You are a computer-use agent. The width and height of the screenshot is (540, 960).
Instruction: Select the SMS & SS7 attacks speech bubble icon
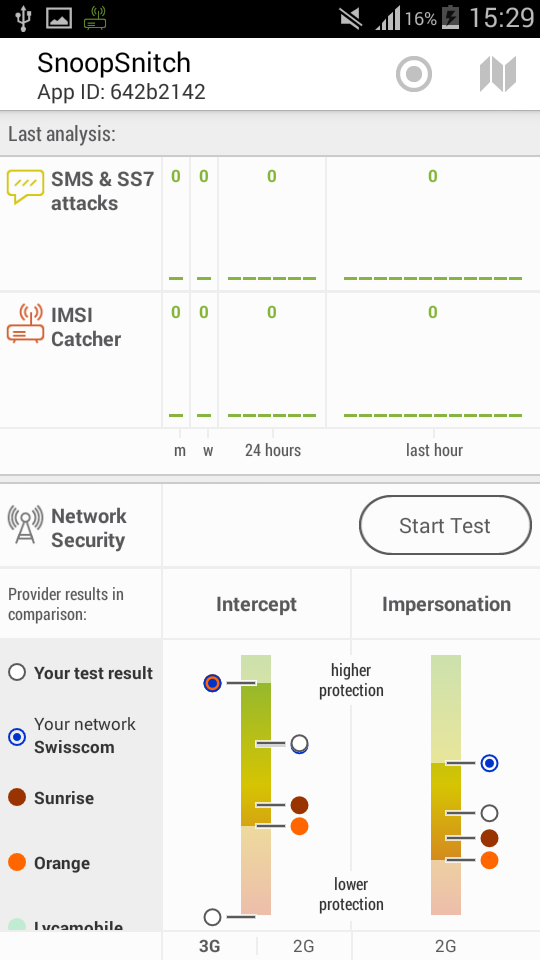pos(25,187)
